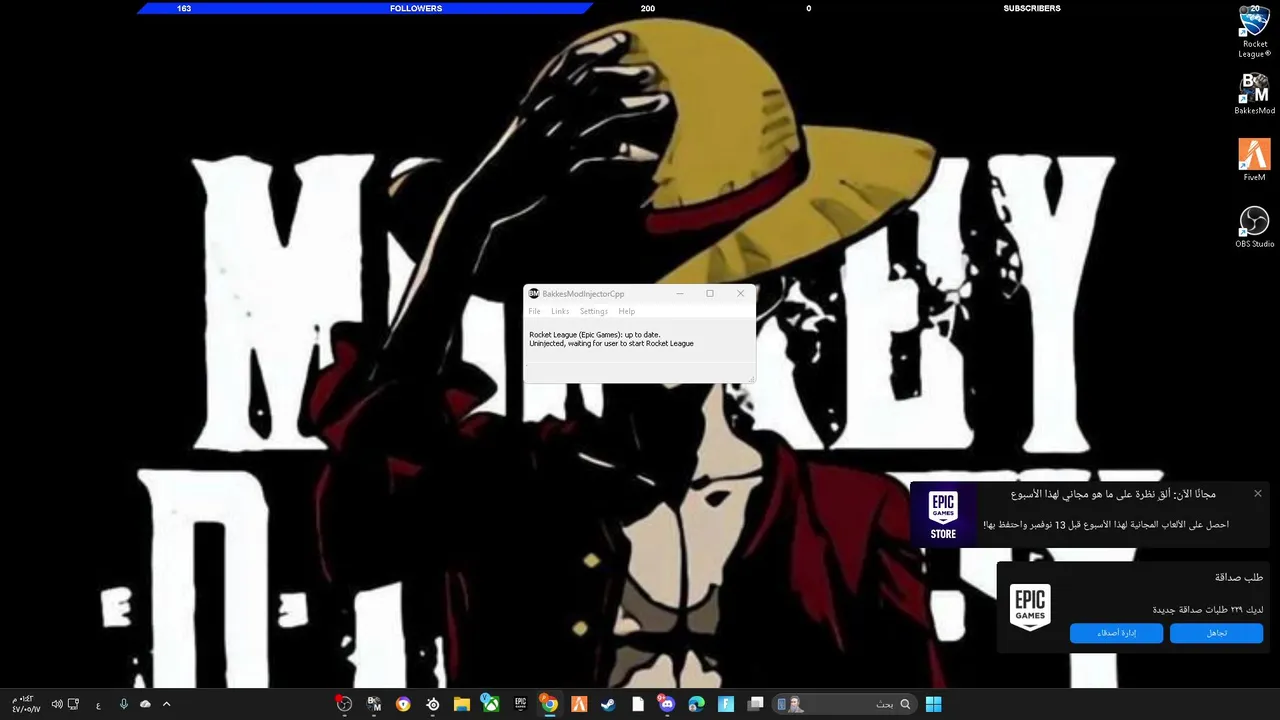The width and height of the screenshot is (1280, 720).
Task: Click the free games notification headline text
Action: pyautogui.click(x=1113, y=494)
